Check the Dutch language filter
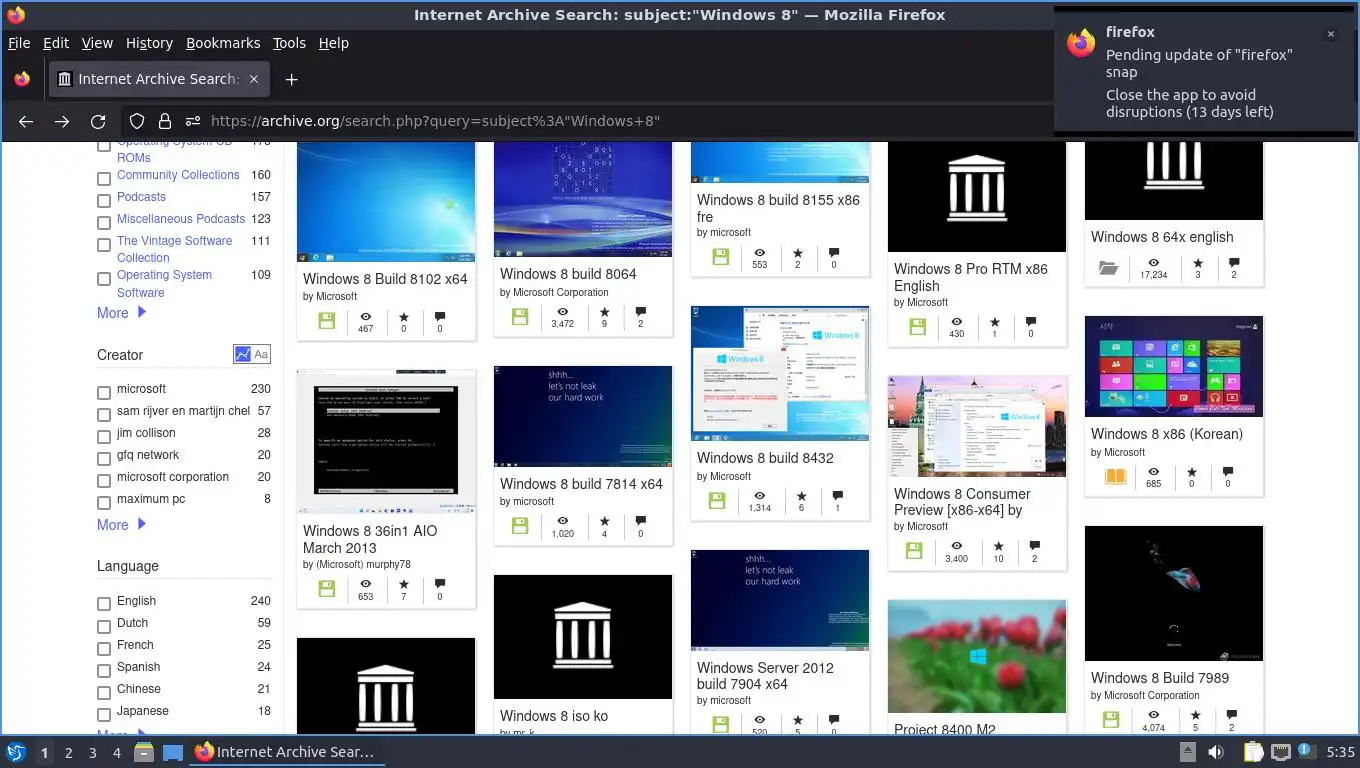Image resolution: width=1360 pixels, height=768 pixels. pos(103,627)
